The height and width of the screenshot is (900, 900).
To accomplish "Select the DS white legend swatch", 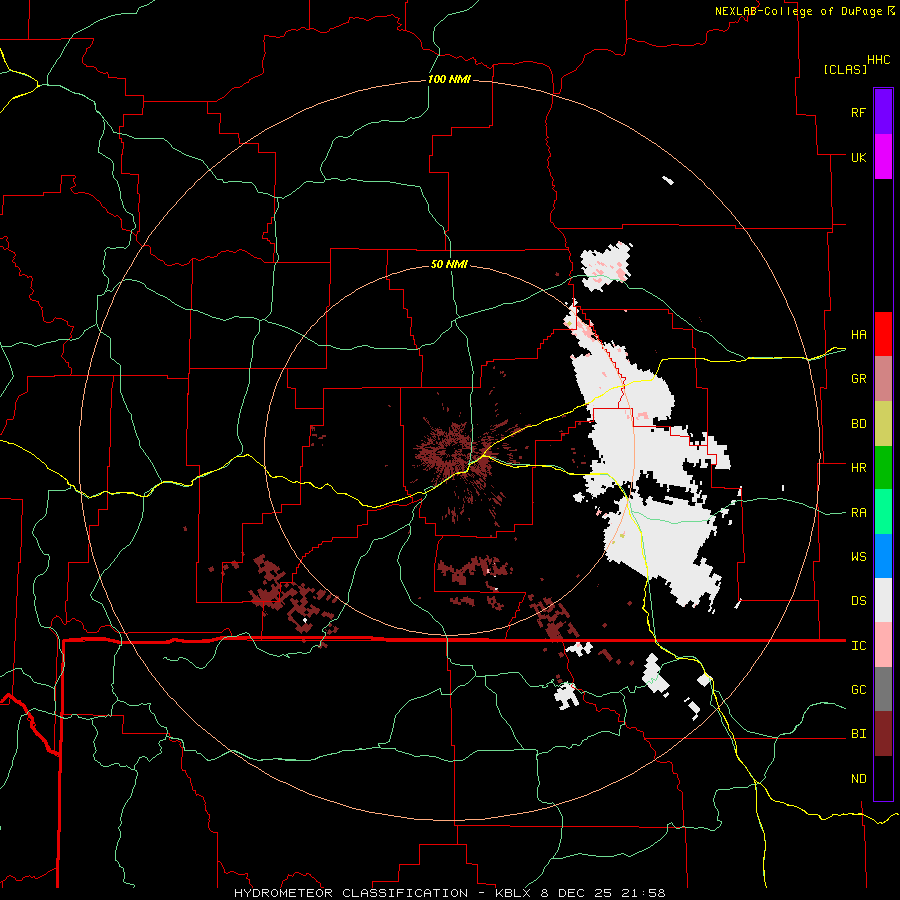I will point(883,600).
